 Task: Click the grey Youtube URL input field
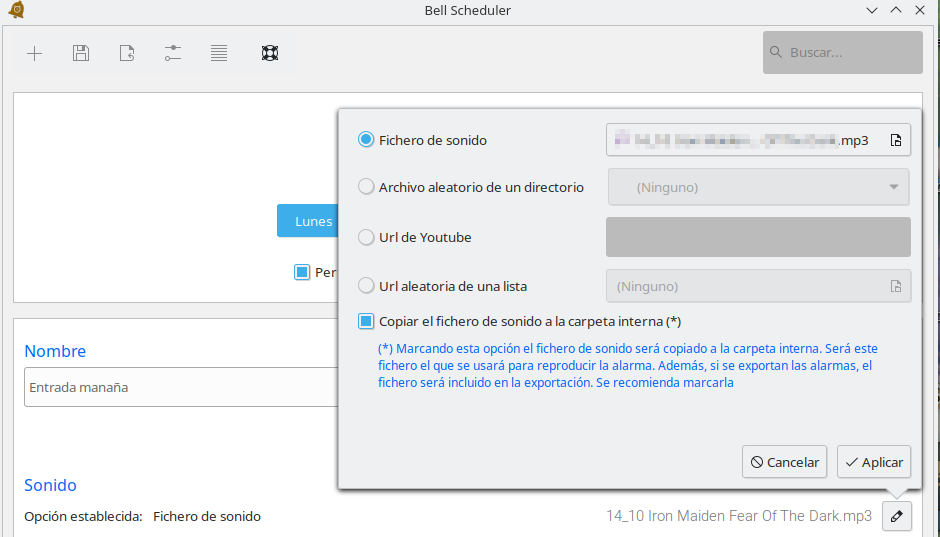(758, 237)
